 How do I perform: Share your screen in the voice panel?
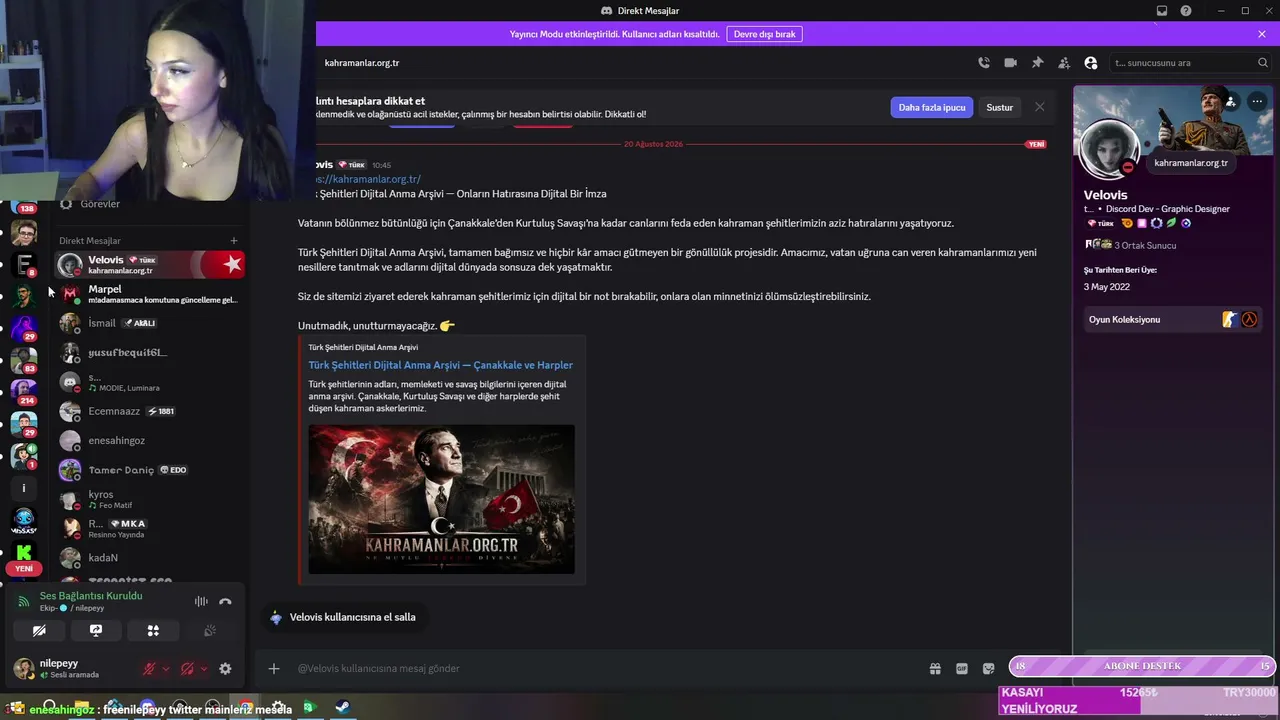pos(96,631)
